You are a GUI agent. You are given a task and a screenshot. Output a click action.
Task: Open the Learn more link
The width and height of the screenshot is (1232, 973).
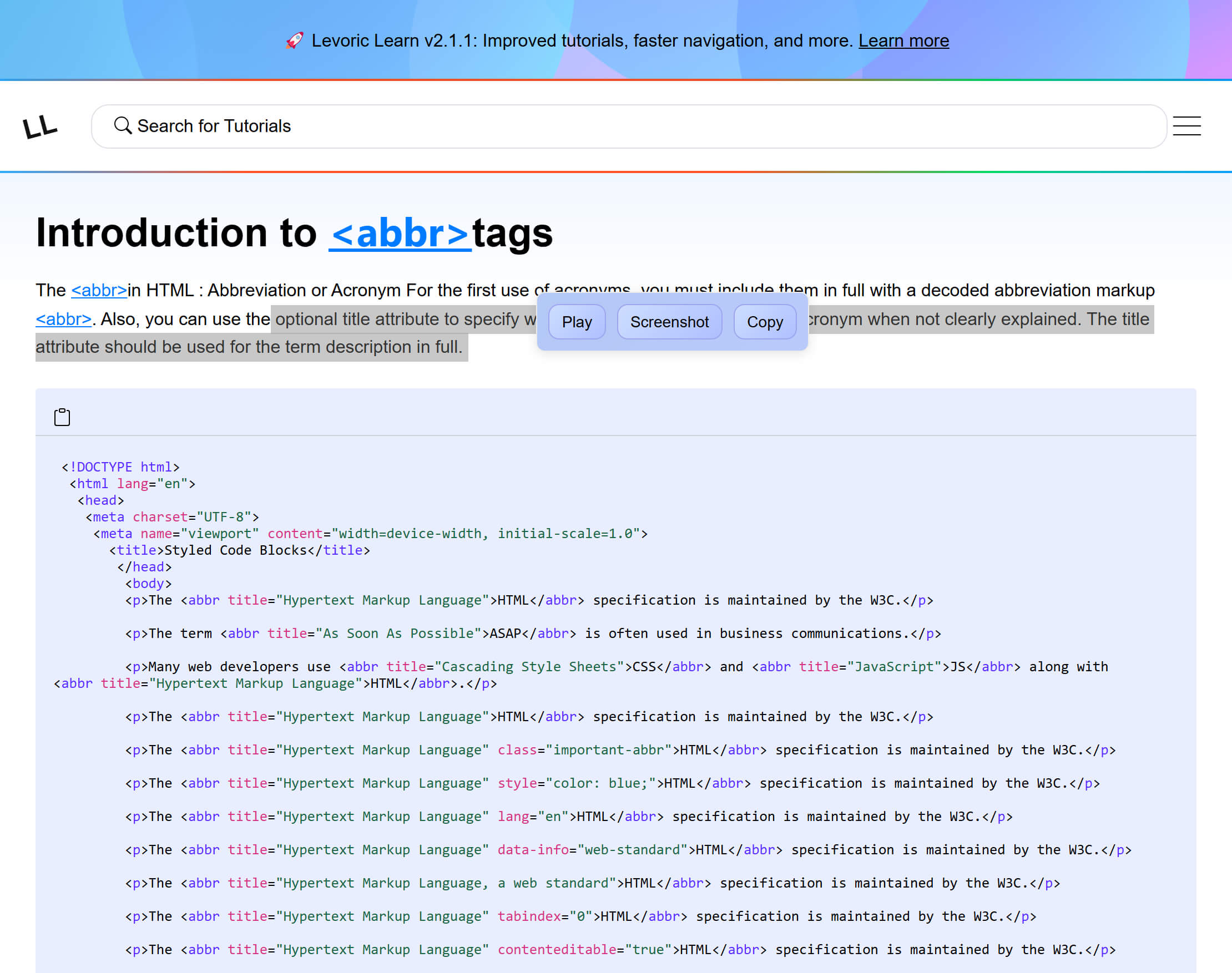click(x=903, y=40)
